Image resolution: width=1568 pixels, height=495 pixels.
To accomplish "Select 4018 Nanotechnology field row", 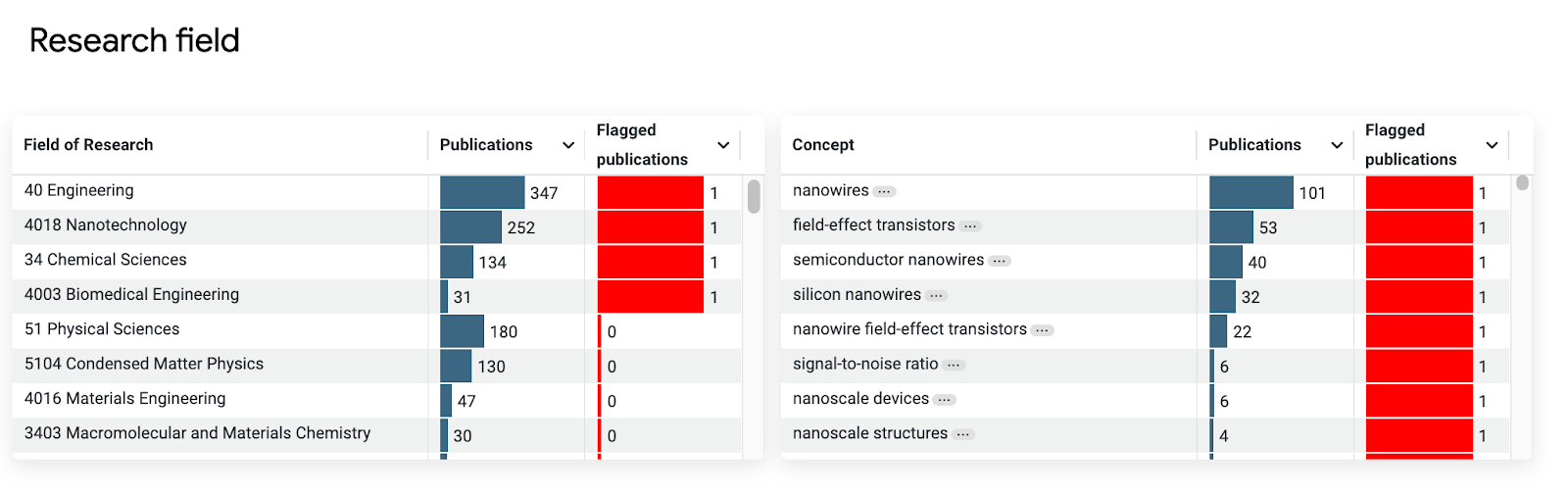I will (377, 226).
